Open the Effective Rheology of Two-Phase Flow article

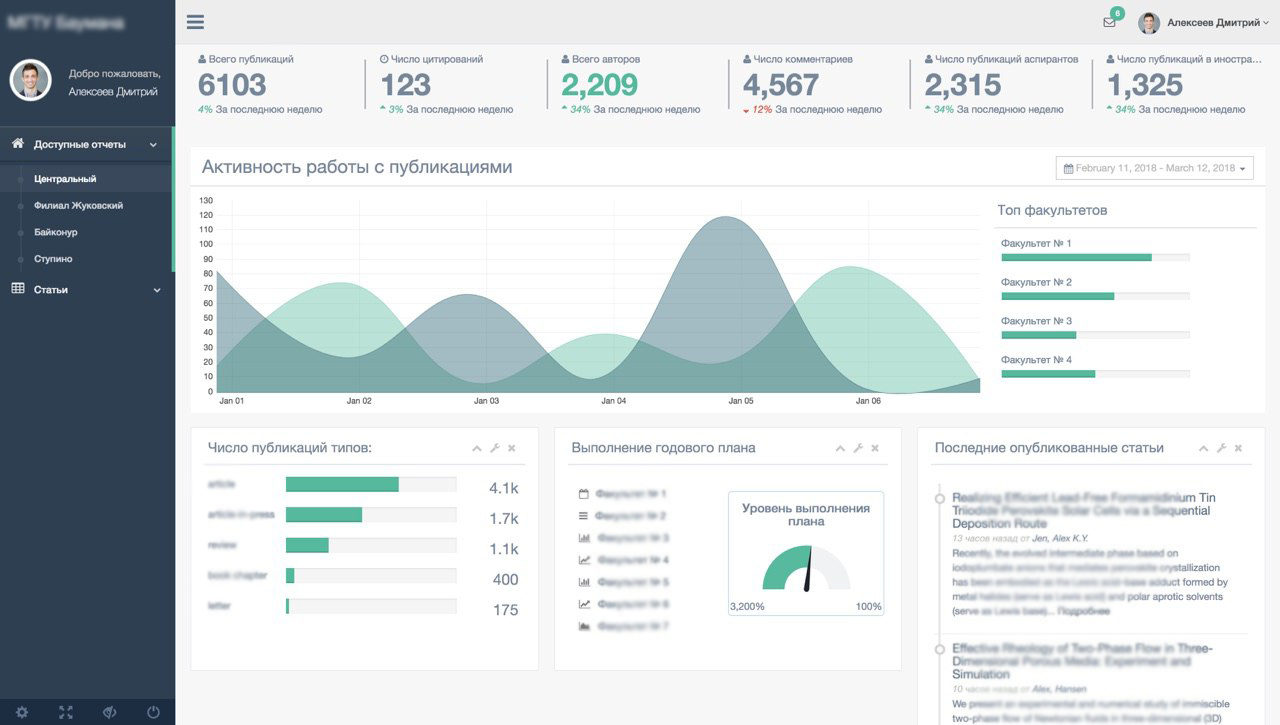1082,661
